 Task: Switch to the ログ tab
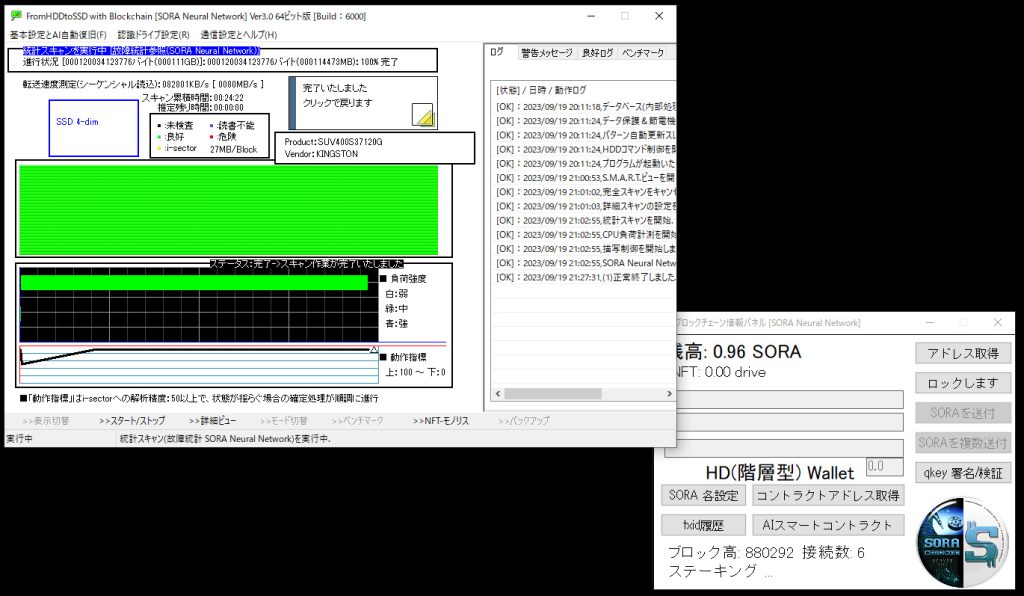[x=497, y=52]
